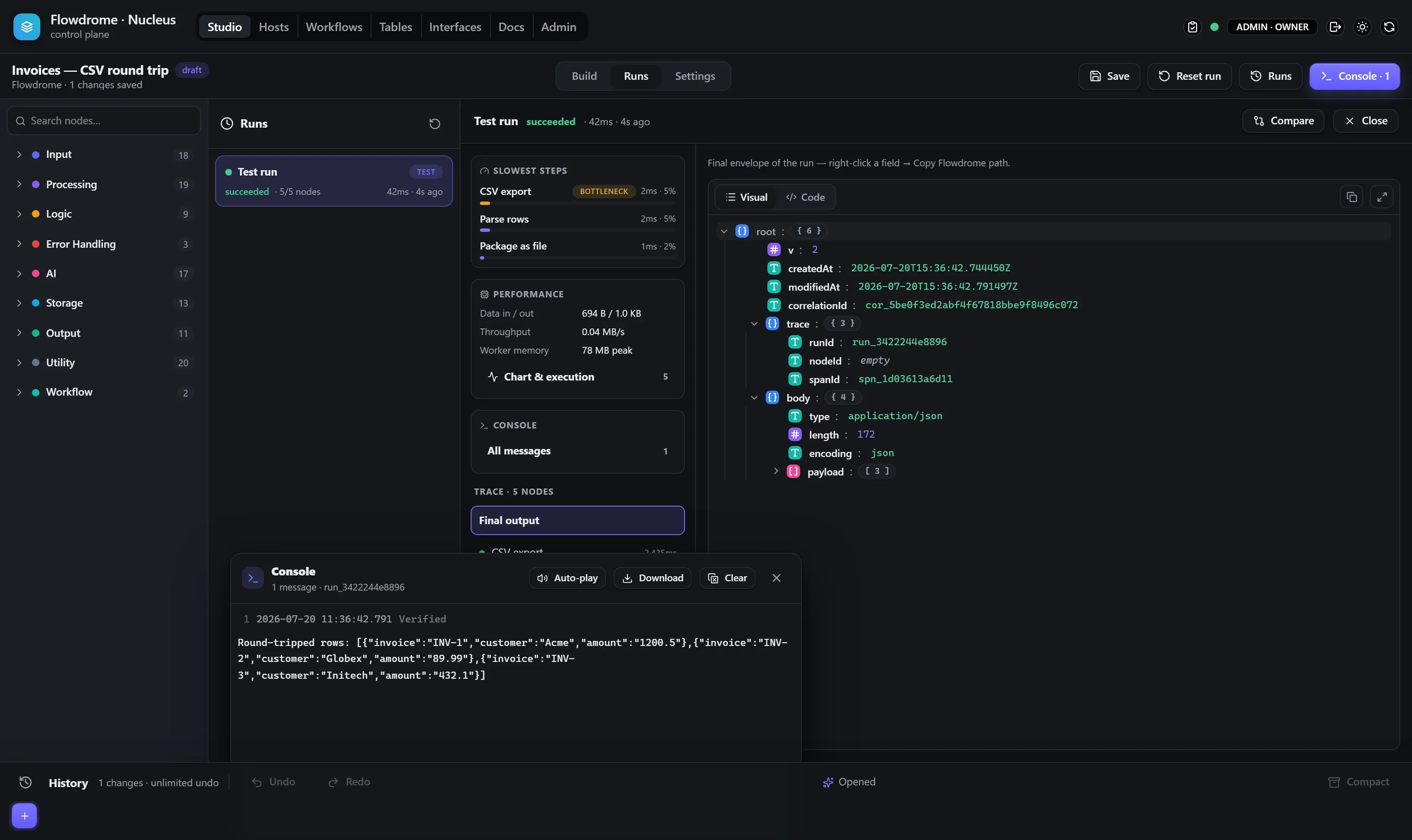Screen dimensions: 1412x840
Task: Clear the console messages
Action: coord(727,578)
